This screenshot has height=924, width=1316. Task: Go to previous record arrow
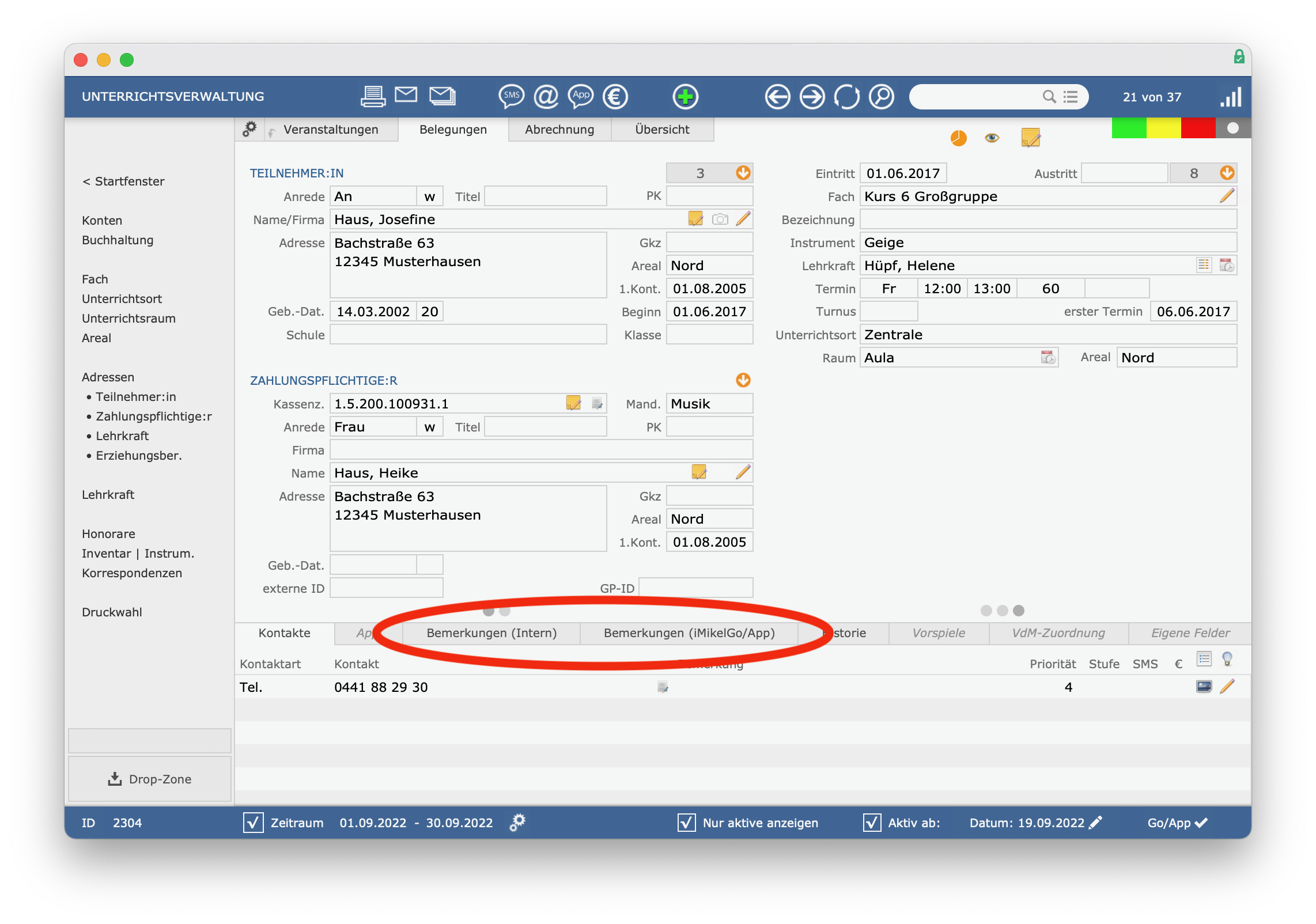pyautogui.click(x=777, y=96)
